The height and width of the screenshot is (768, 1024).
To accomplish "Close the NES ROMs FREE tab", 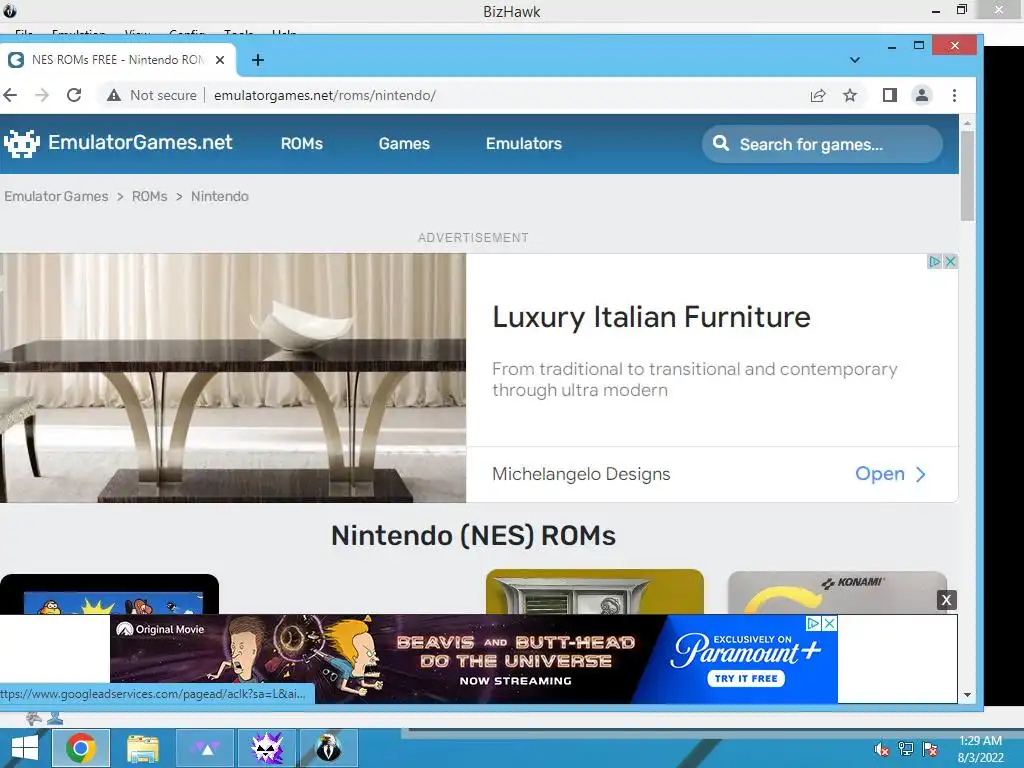I will click(x=220, y=60).
